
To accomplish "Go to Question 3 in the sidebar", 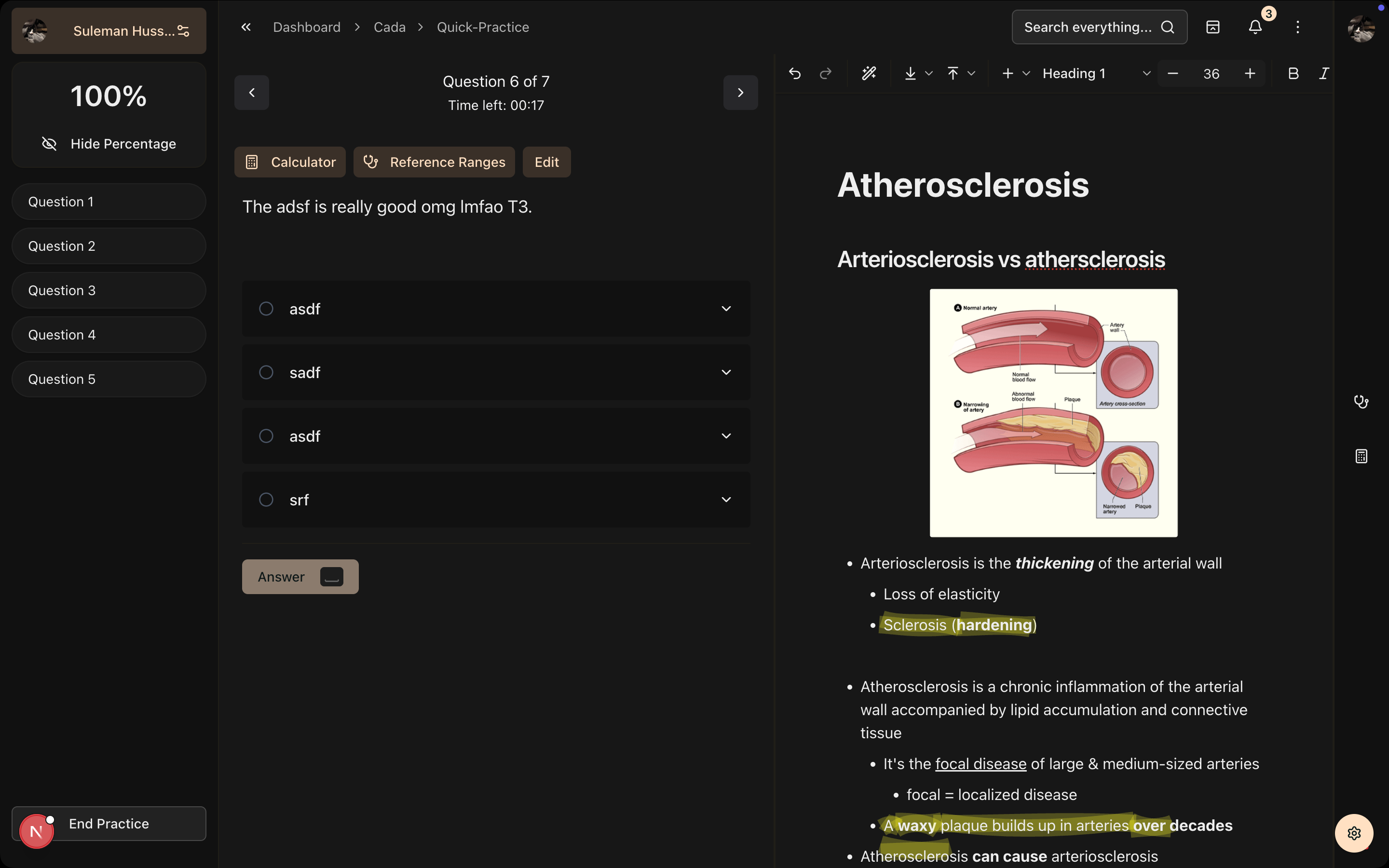I will tap(109, 290).
